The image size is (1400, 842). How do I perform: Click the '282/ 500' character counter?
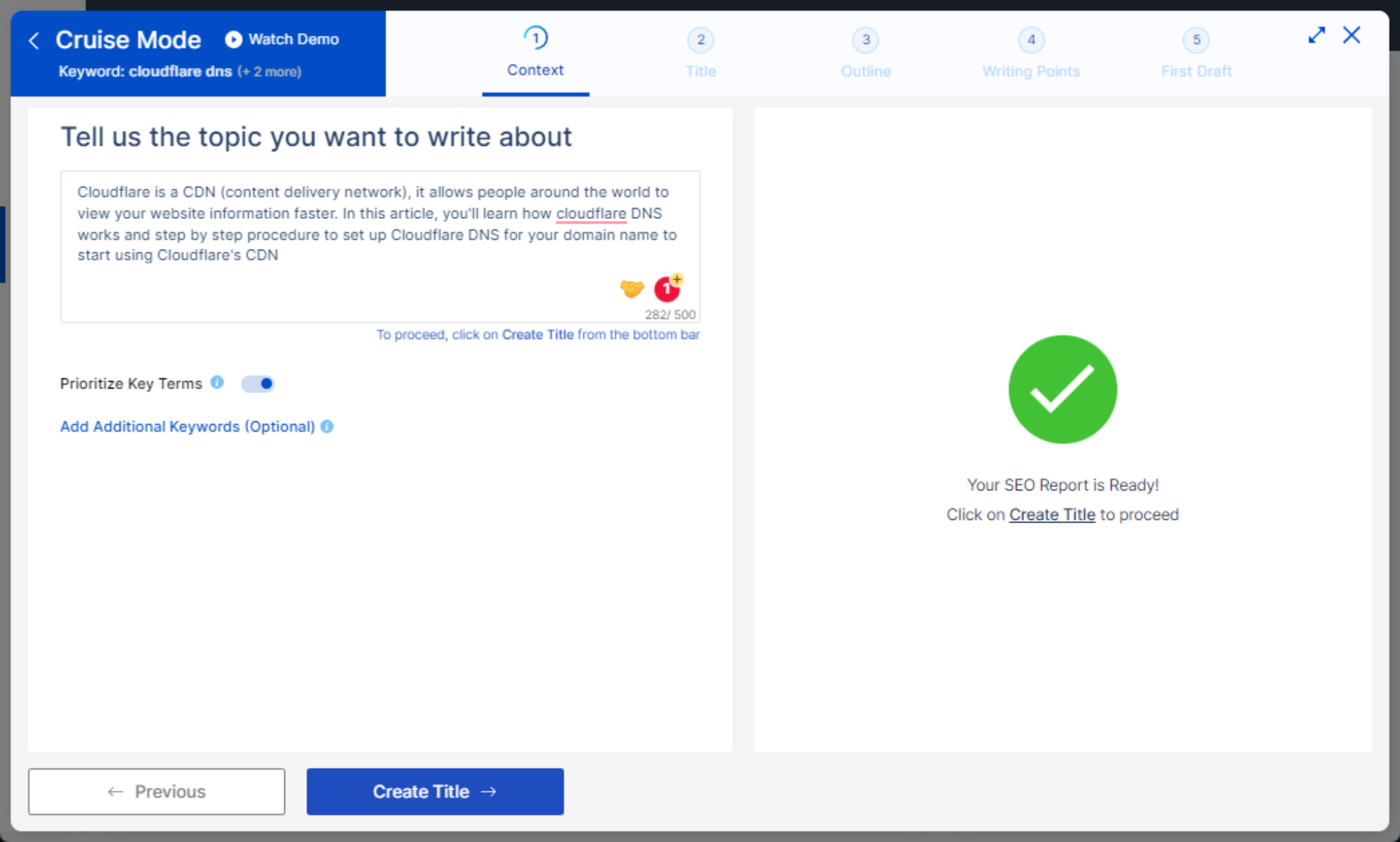[x=670, y=315]
